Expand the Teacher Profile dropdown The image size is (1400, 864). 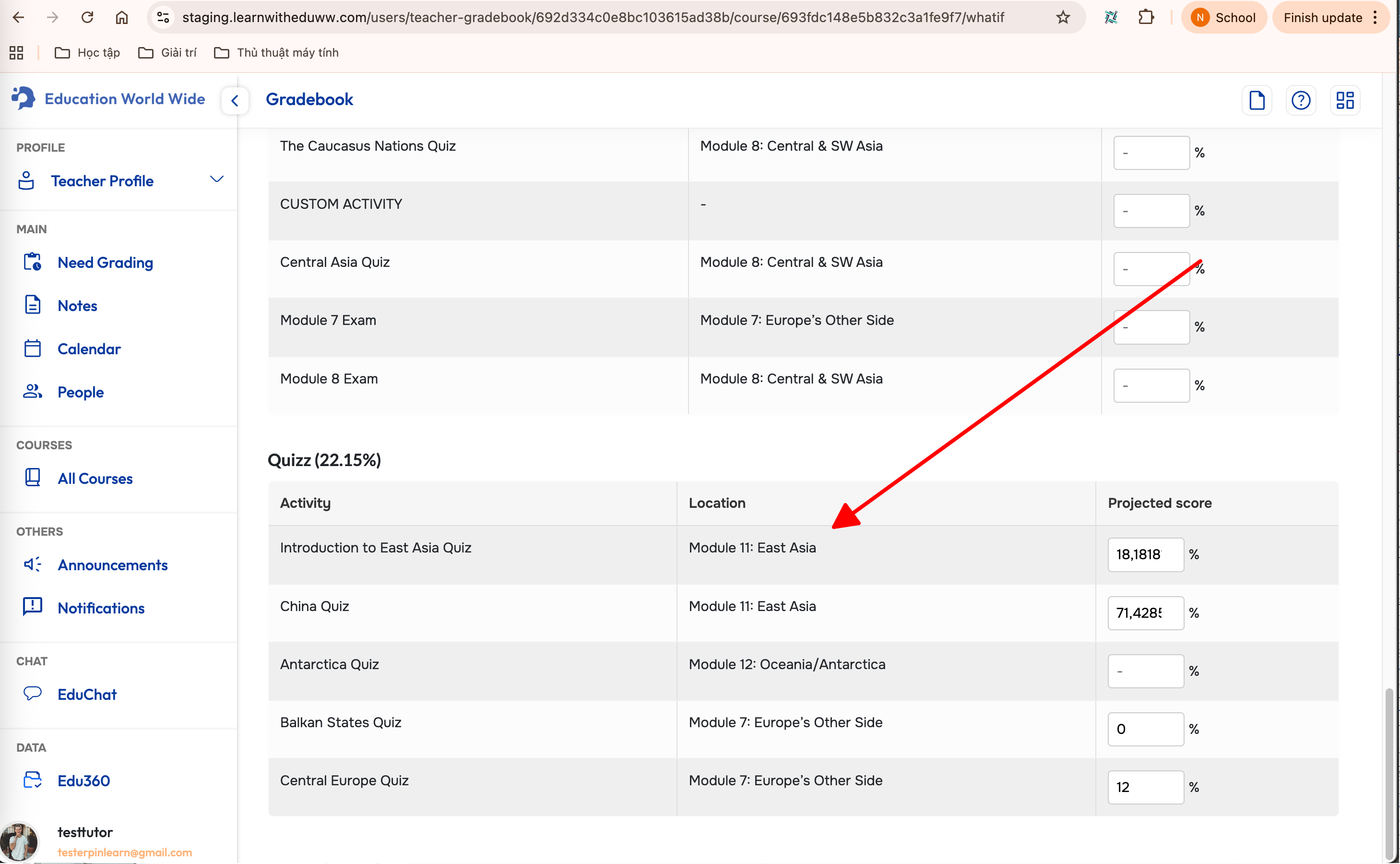(216, 180)
